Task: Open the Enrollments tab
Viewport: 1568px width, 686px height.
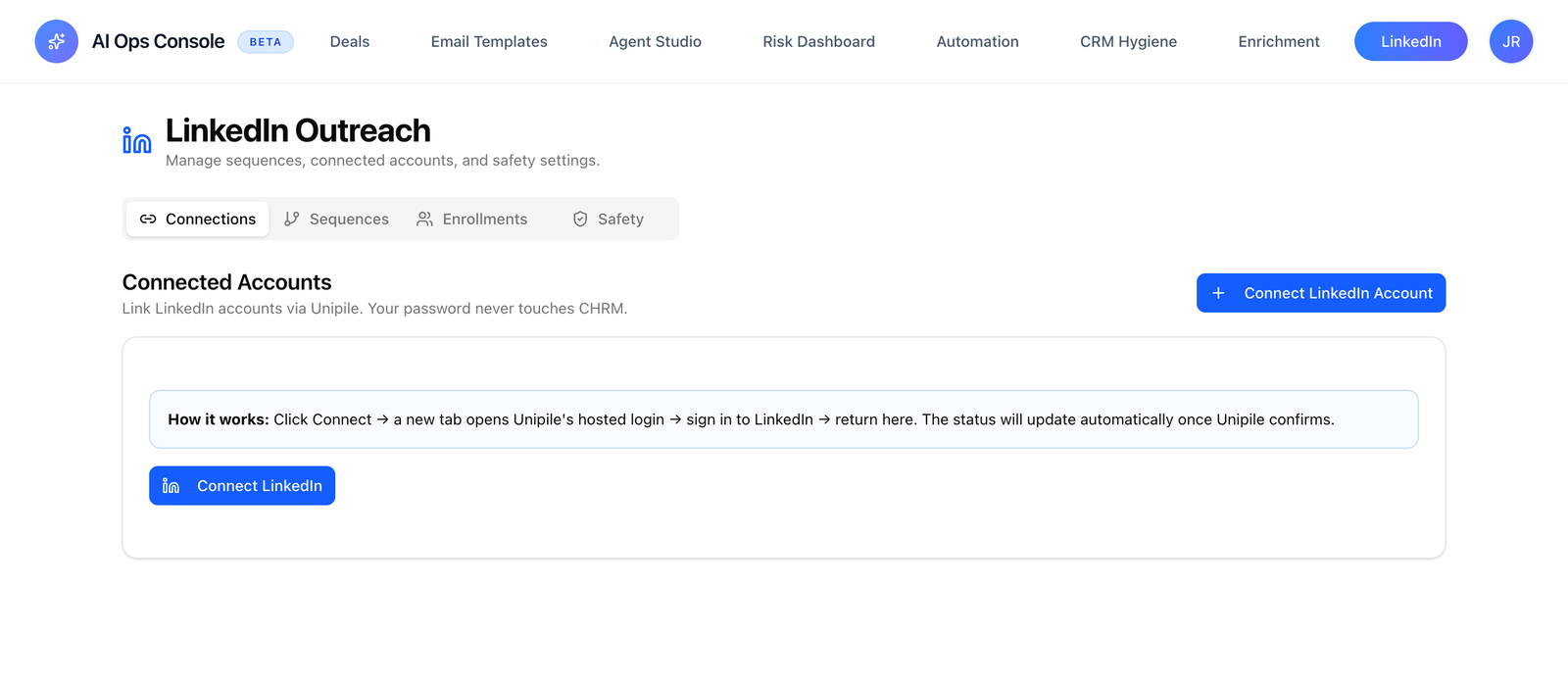Action: (x=472, y=219)
